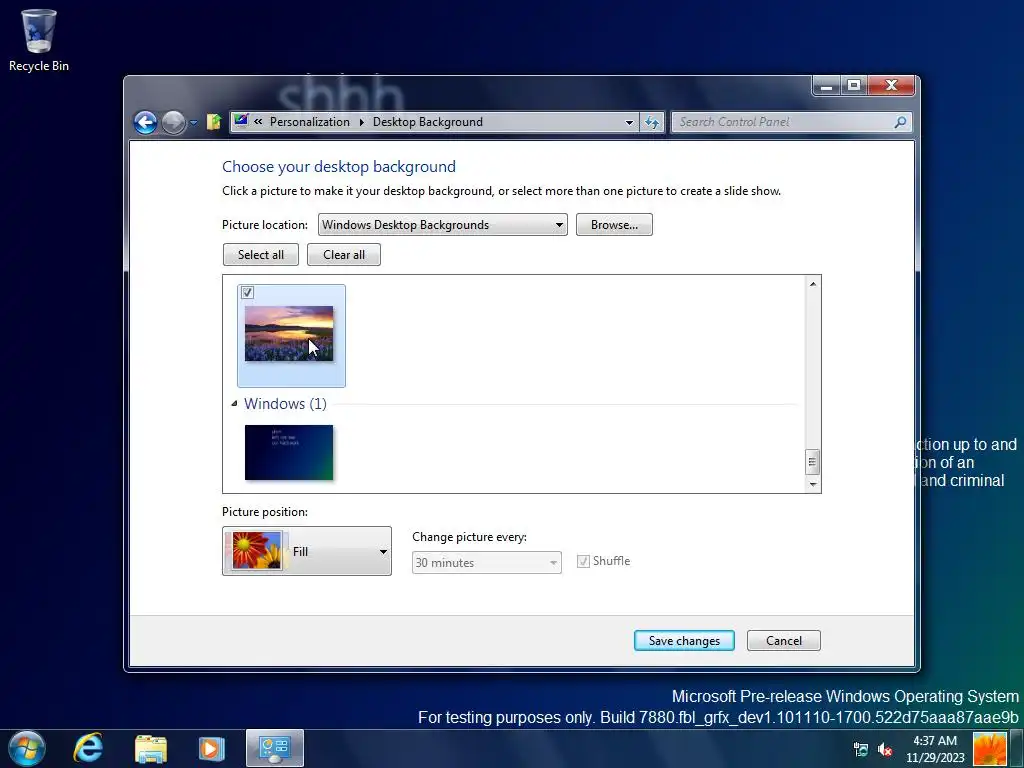Click the search magnifier icon
1024x768 pixels.
coord(901,122)
